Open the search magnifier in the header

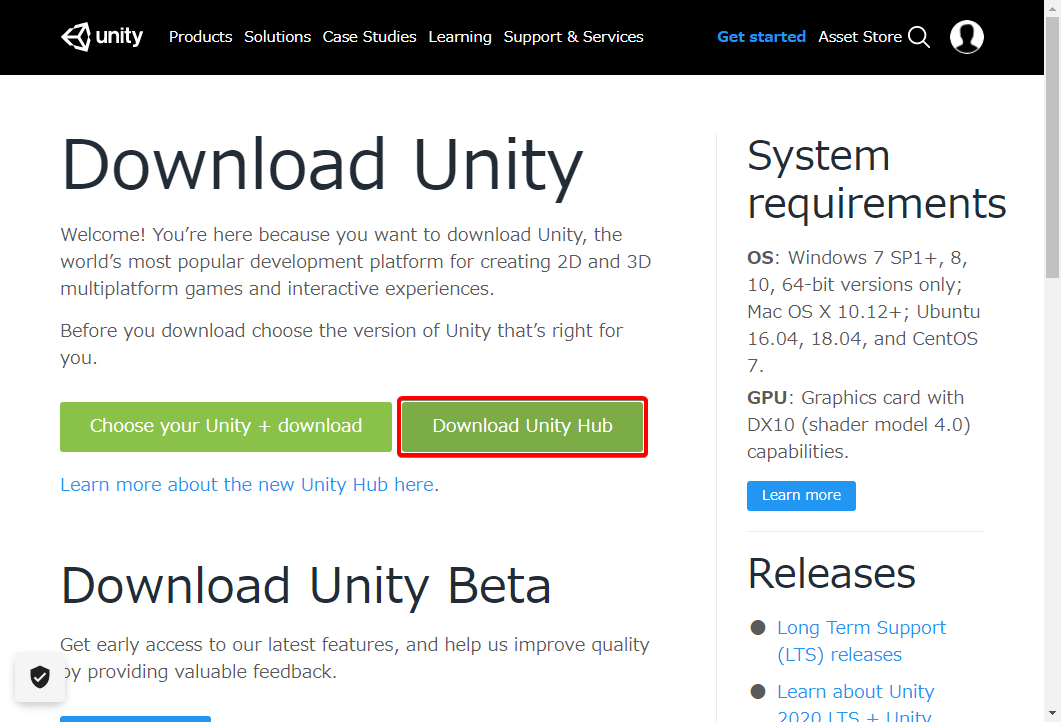coord(919,36)
